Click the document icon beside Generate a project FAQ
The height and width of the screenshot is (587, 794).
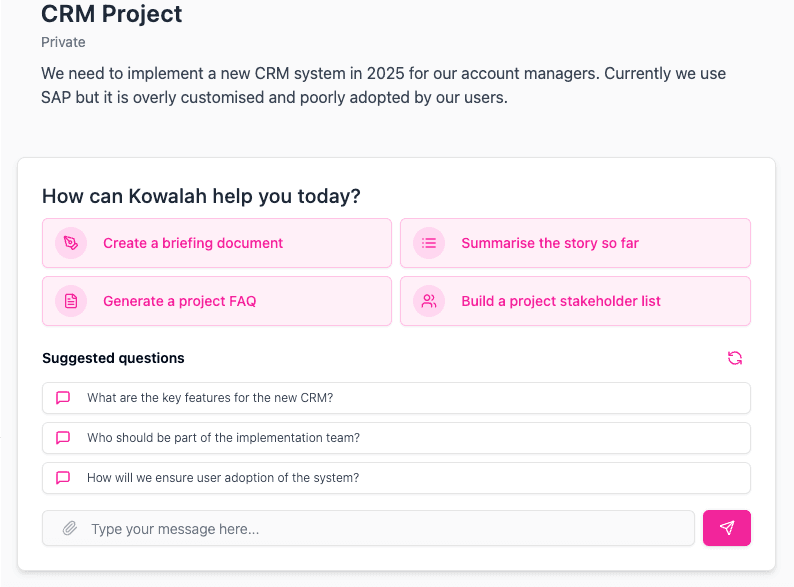coord(71,301)
